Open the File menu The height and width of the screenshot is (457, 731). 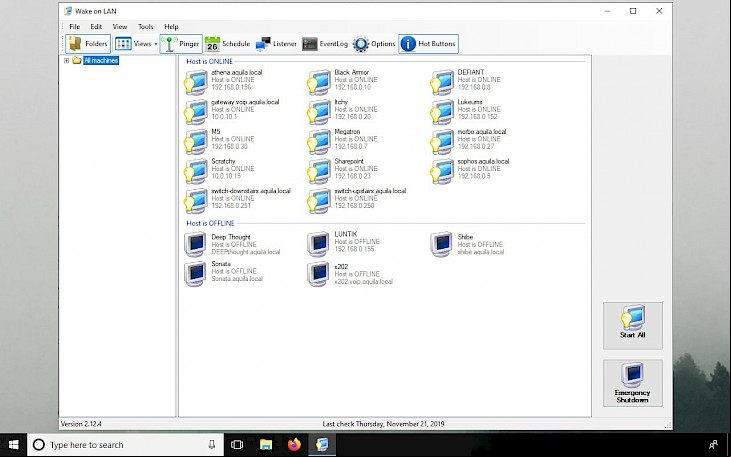click(x=75, y=27)
